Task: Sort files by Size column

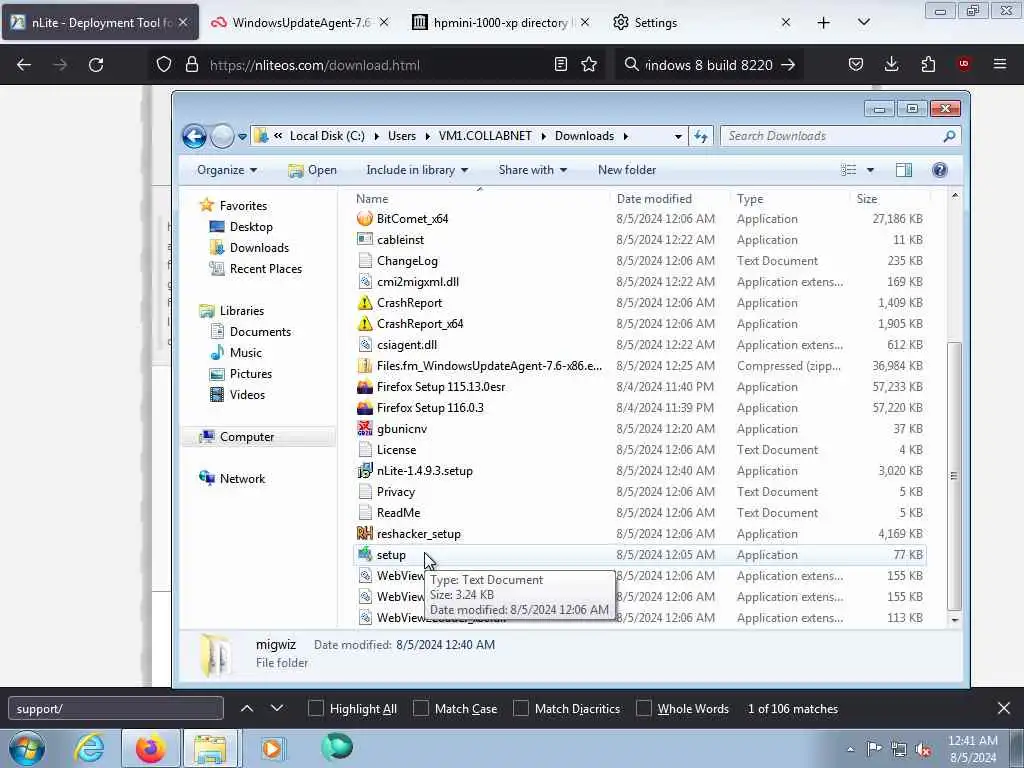Action: pyautogui.click(x=867, y=199)
